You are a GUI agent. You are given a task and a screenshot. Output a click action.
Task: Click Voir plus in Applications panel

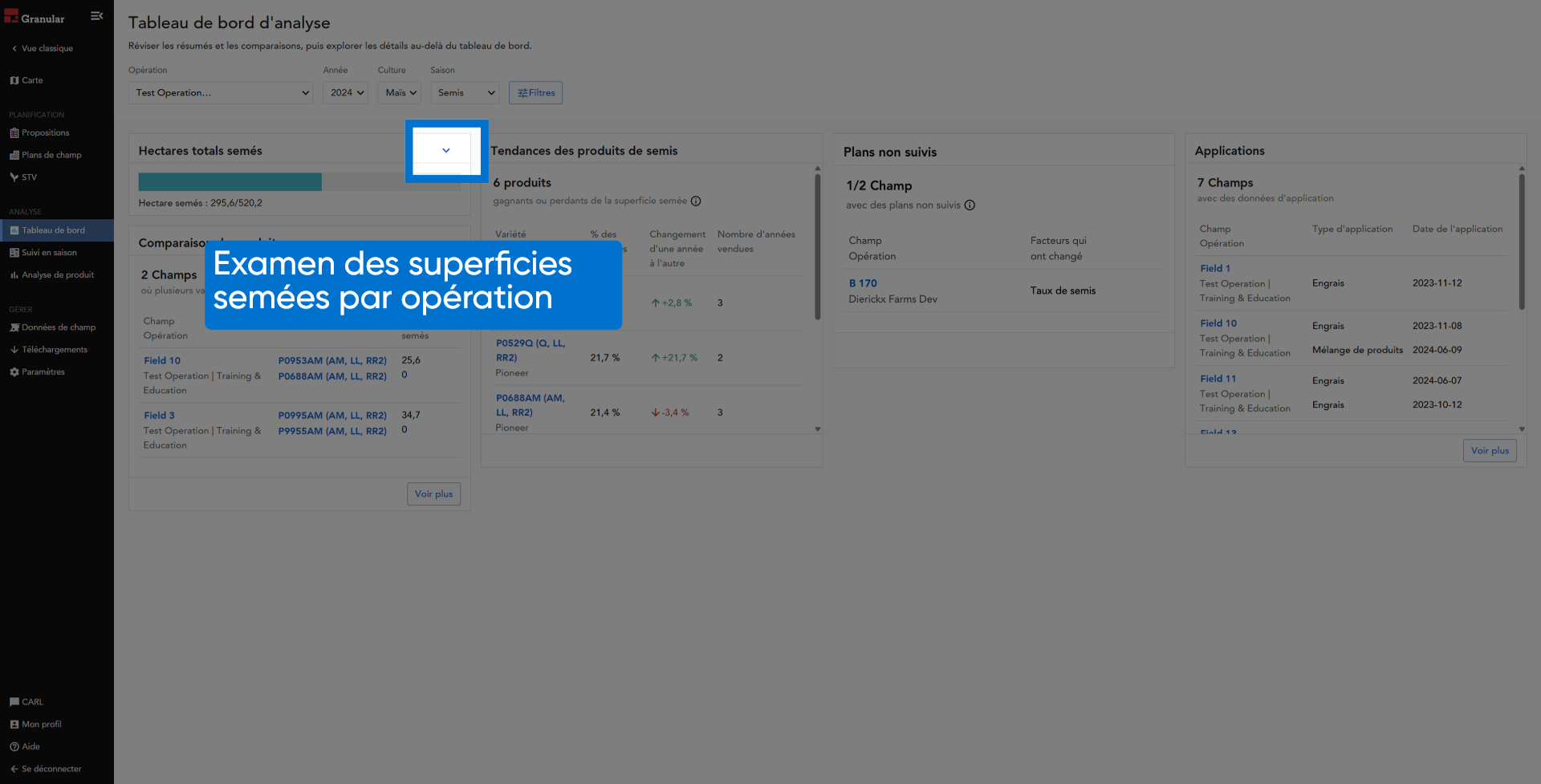coord(1490,451)
